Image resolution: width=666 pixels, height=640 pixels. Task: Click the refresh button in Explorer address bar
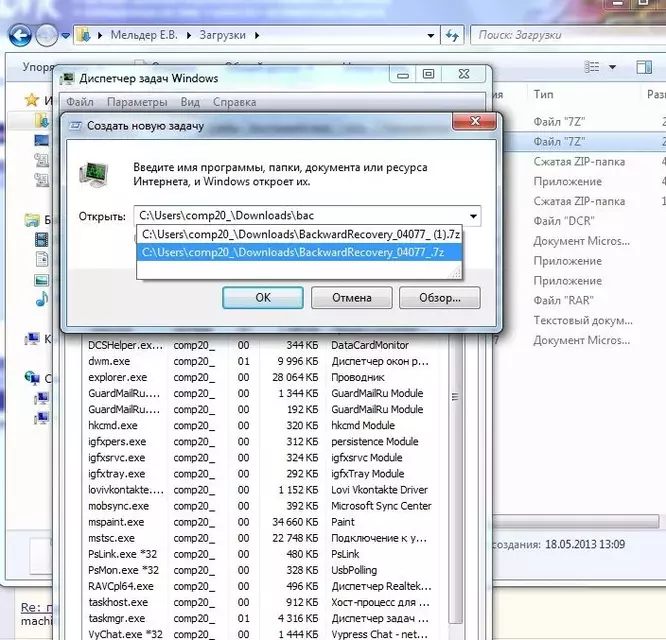pyautogui.click(x=452, y=35)
